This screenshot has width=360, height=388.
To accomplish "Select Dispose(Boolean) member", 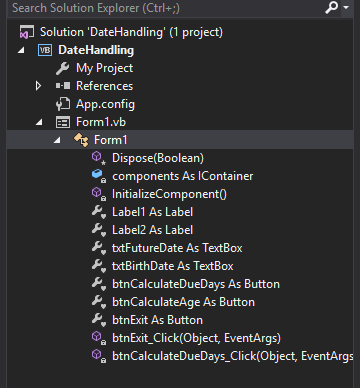I will point(158,158).
